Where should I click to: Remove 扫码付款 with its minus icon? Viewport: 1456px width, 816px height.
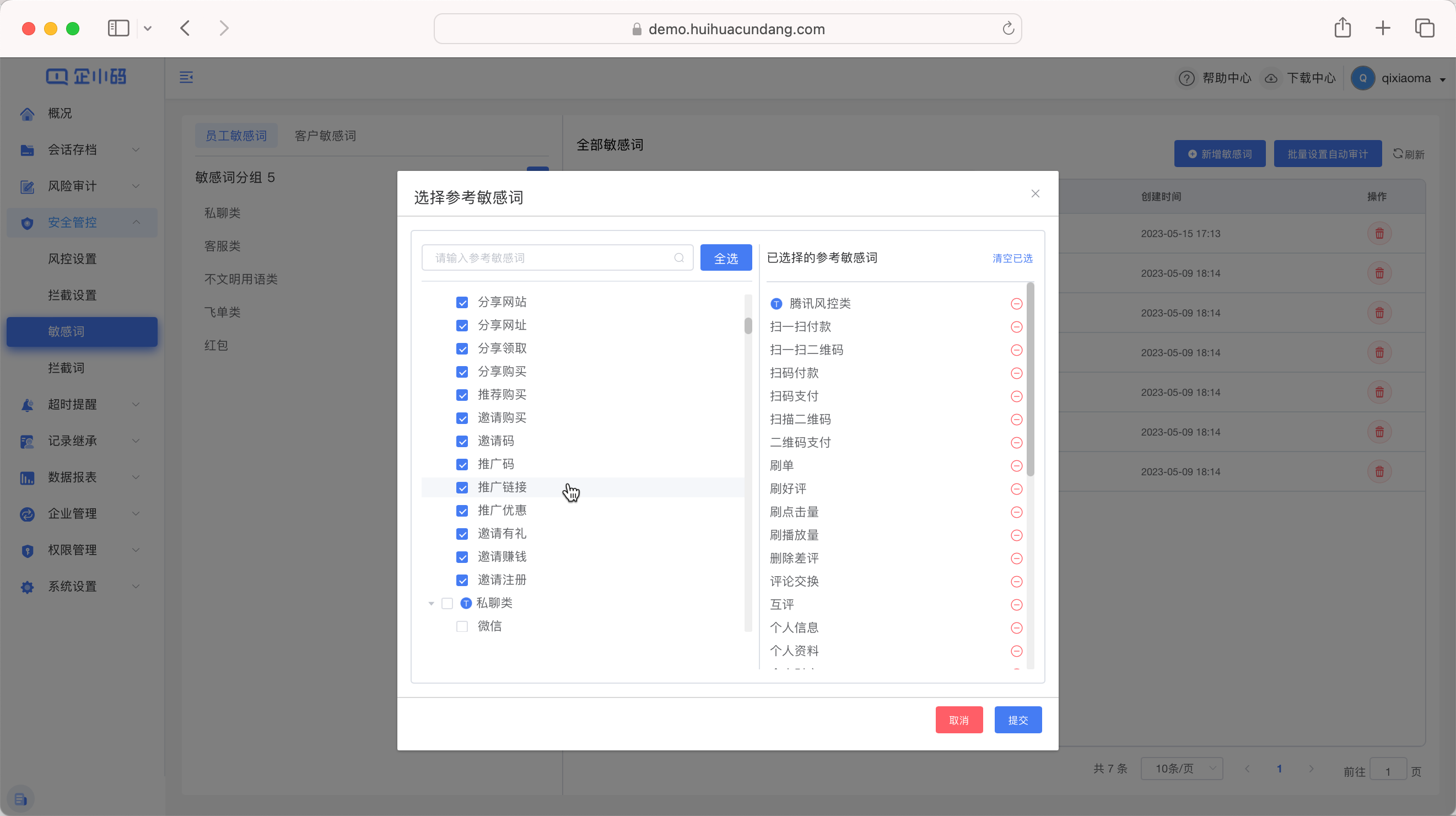(1016, 373)
